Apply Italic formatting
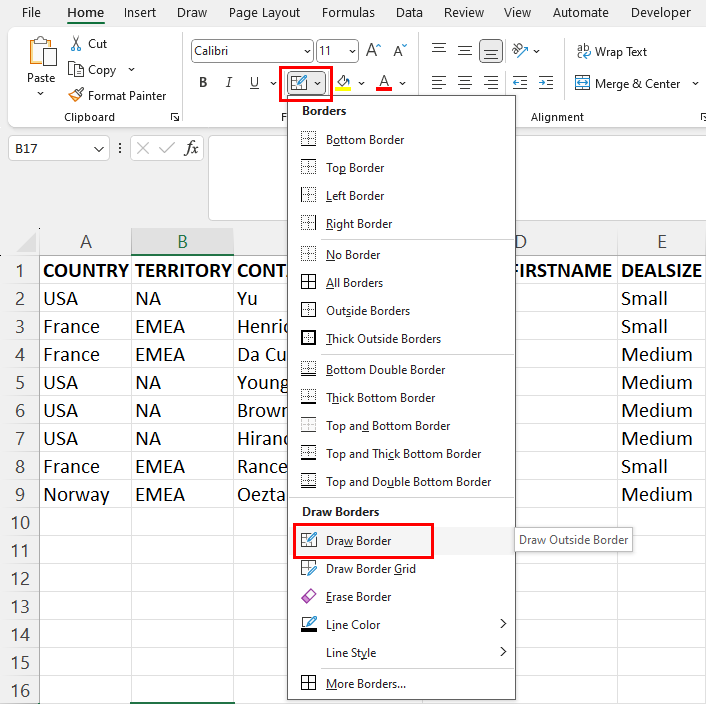The height and width of the screenshot is (704, 706). pyautogui.click(x=229, y=82)
